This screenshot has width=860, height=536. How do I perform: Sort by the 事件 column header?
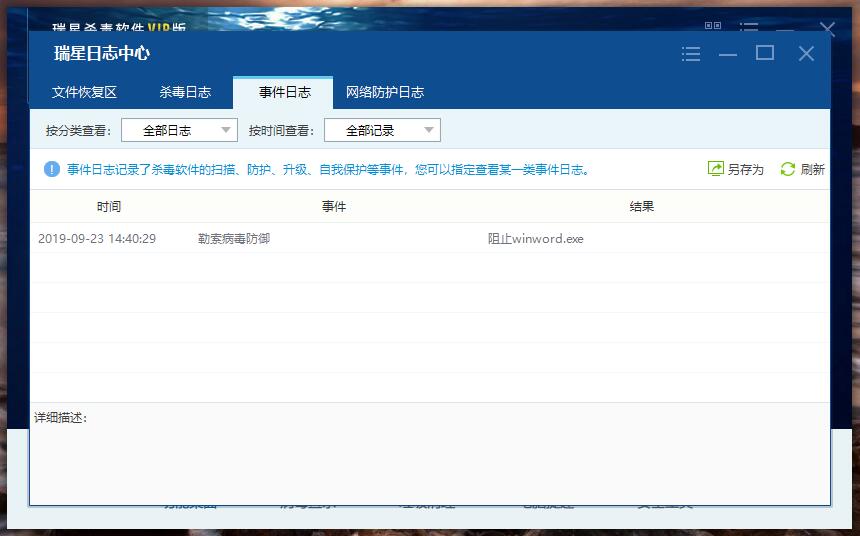[333, 206]
